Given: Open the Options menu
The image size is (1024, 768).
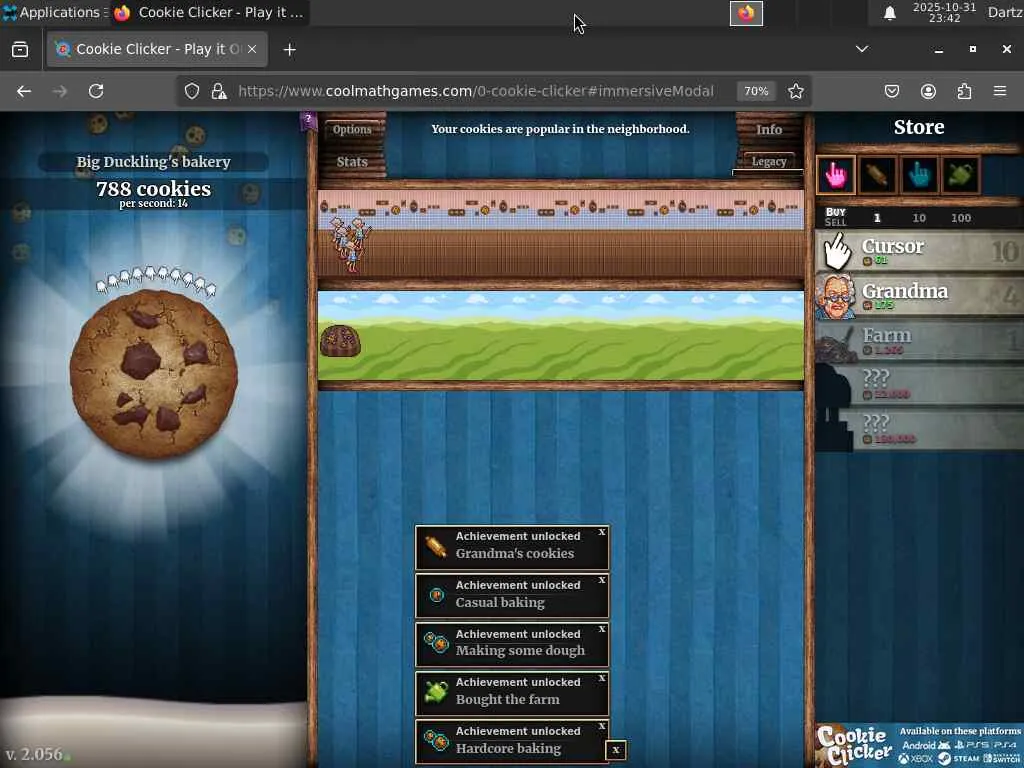Looking at the screenshot, I should [352, 129].
